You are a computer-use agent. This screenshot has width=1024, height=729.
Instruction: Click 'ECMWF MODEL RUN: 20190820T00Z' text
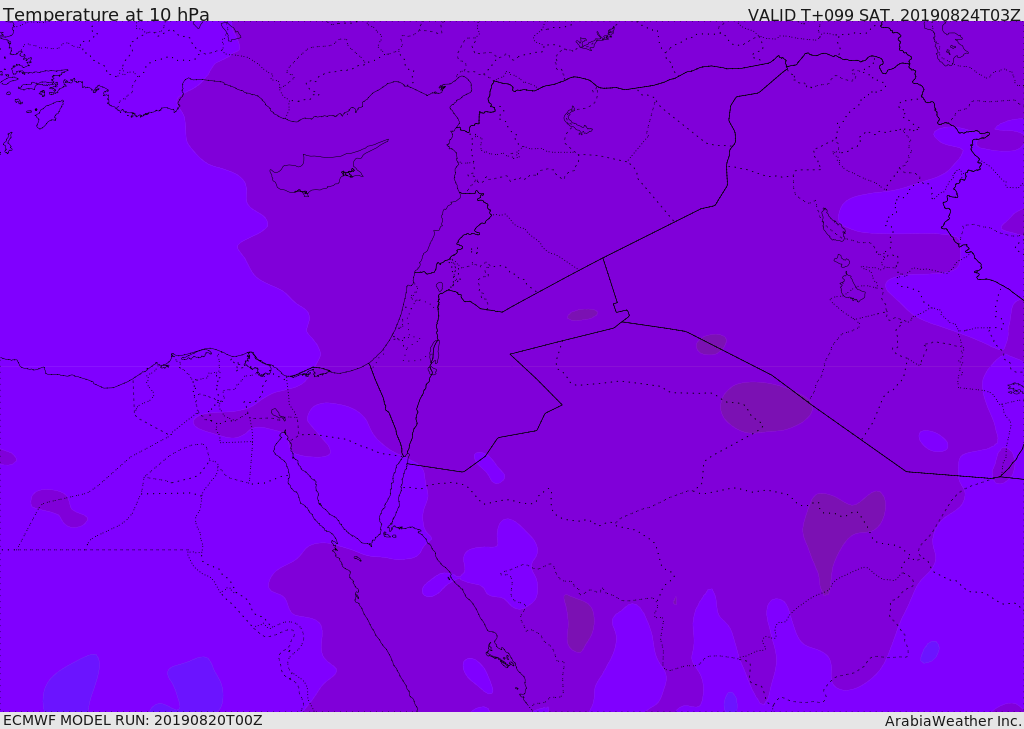133,720
